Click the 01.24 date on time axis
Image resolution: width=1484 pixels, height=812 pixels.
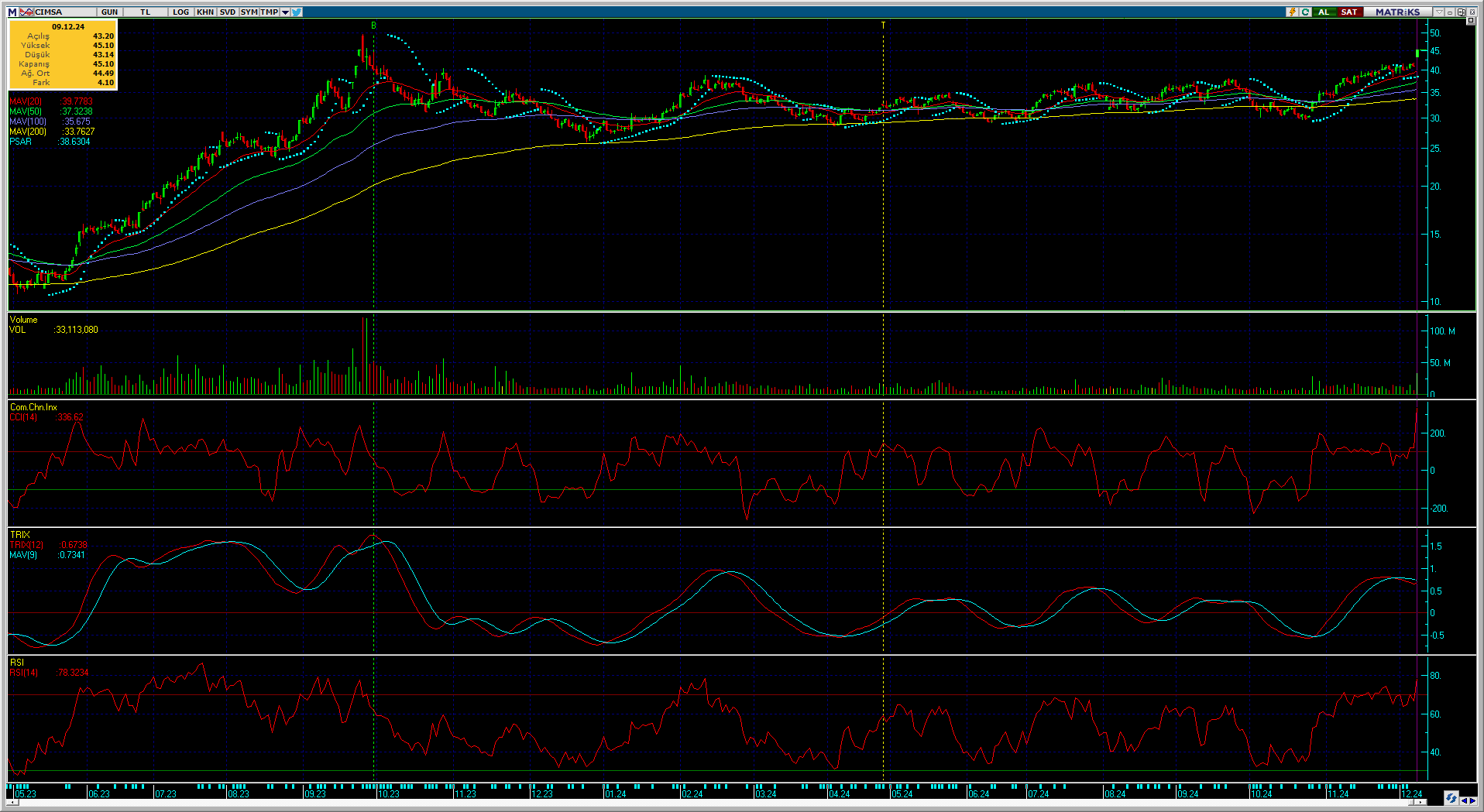[616, 794]
